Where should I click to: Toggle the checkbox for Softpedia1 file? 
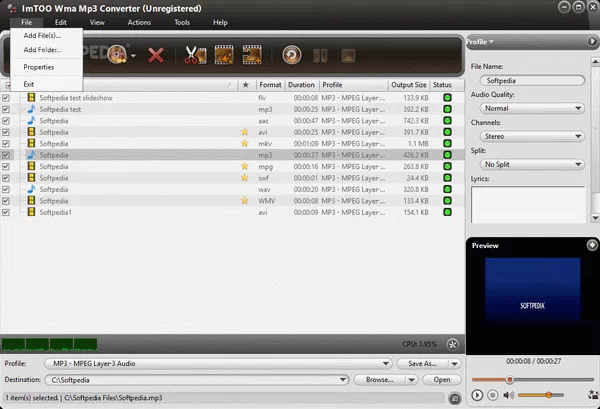(7, 213)
